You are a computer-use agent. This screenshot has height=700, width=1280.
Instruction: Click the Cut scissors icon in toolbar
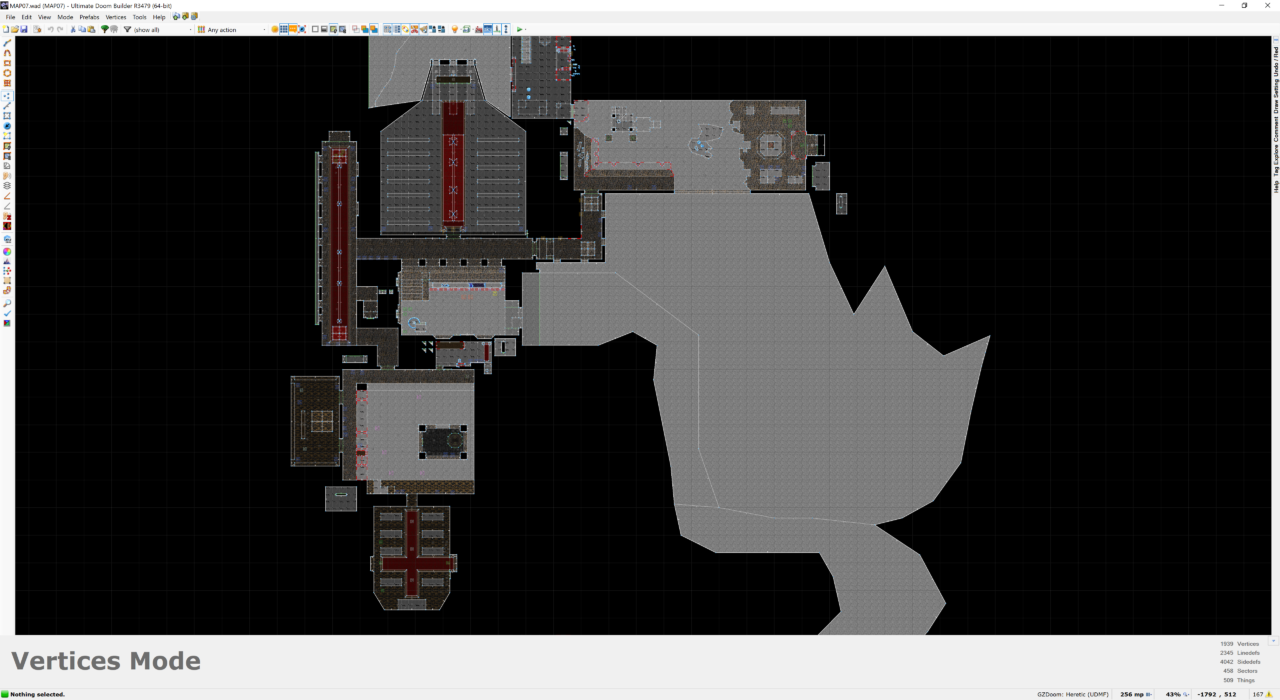coord(73,30)
